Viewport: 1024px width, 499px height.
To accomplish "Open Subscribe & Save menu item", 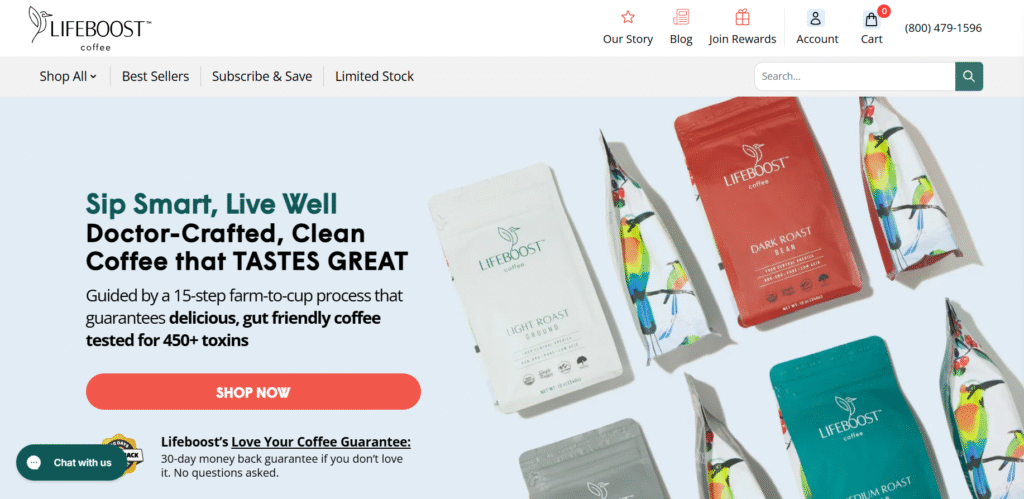I will tap(262, 76).
